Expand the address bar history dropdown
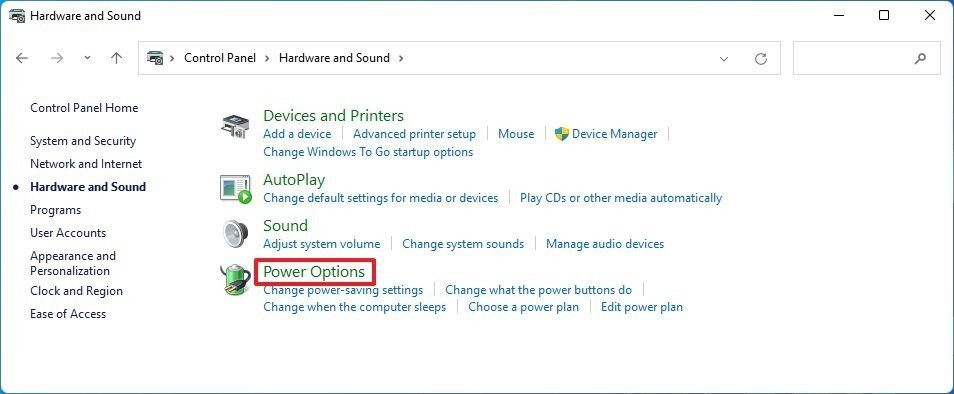The width and height of the screenshot is (954, 394). (x=724, y=59)
